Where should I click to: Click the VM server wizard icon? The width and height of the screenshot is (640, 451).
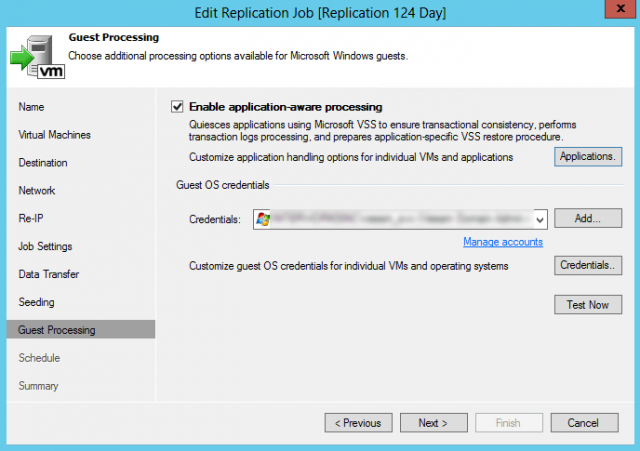tap(38, 56)
